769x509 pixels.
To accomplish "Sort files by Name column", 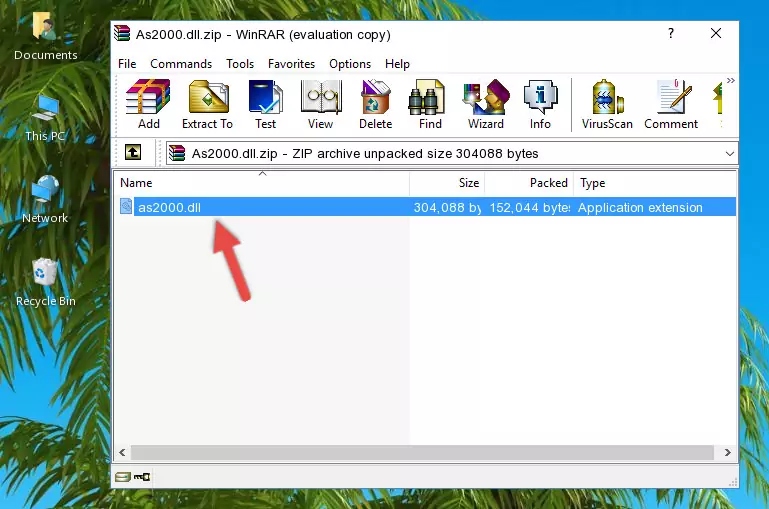I will coord(262,183).
